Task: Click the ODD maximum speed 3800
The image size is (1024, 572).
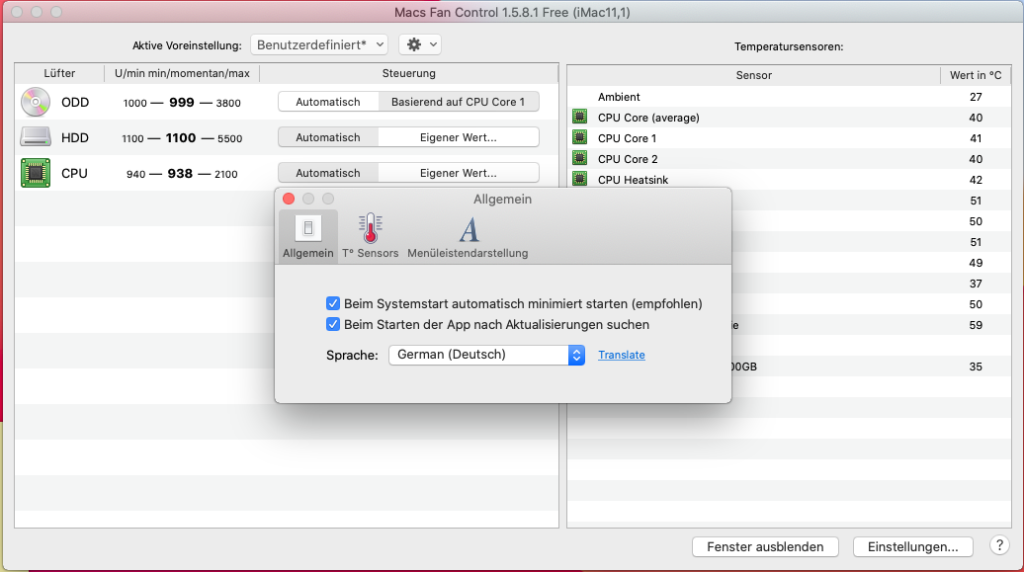Action: (x=228, y=103)
